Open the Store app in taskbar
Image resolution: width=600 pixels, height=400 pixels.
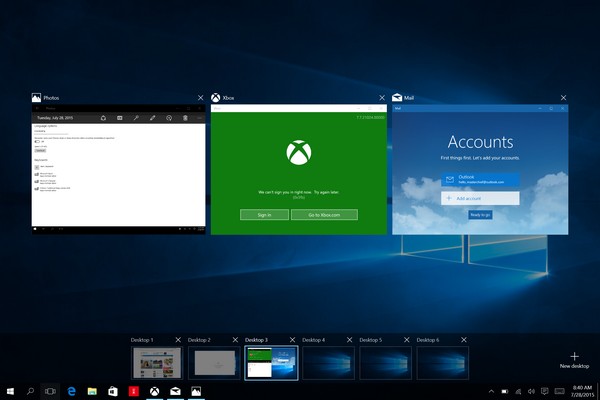[113, 391]
